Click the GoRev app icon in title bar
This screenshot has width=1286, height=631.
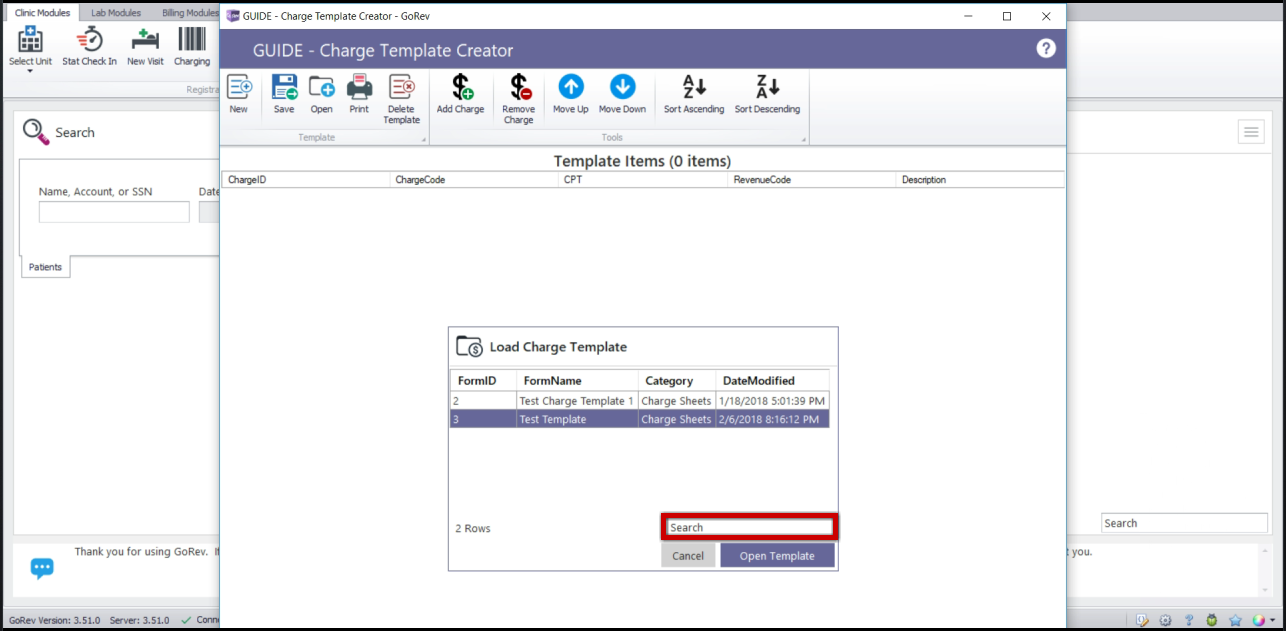233,16
